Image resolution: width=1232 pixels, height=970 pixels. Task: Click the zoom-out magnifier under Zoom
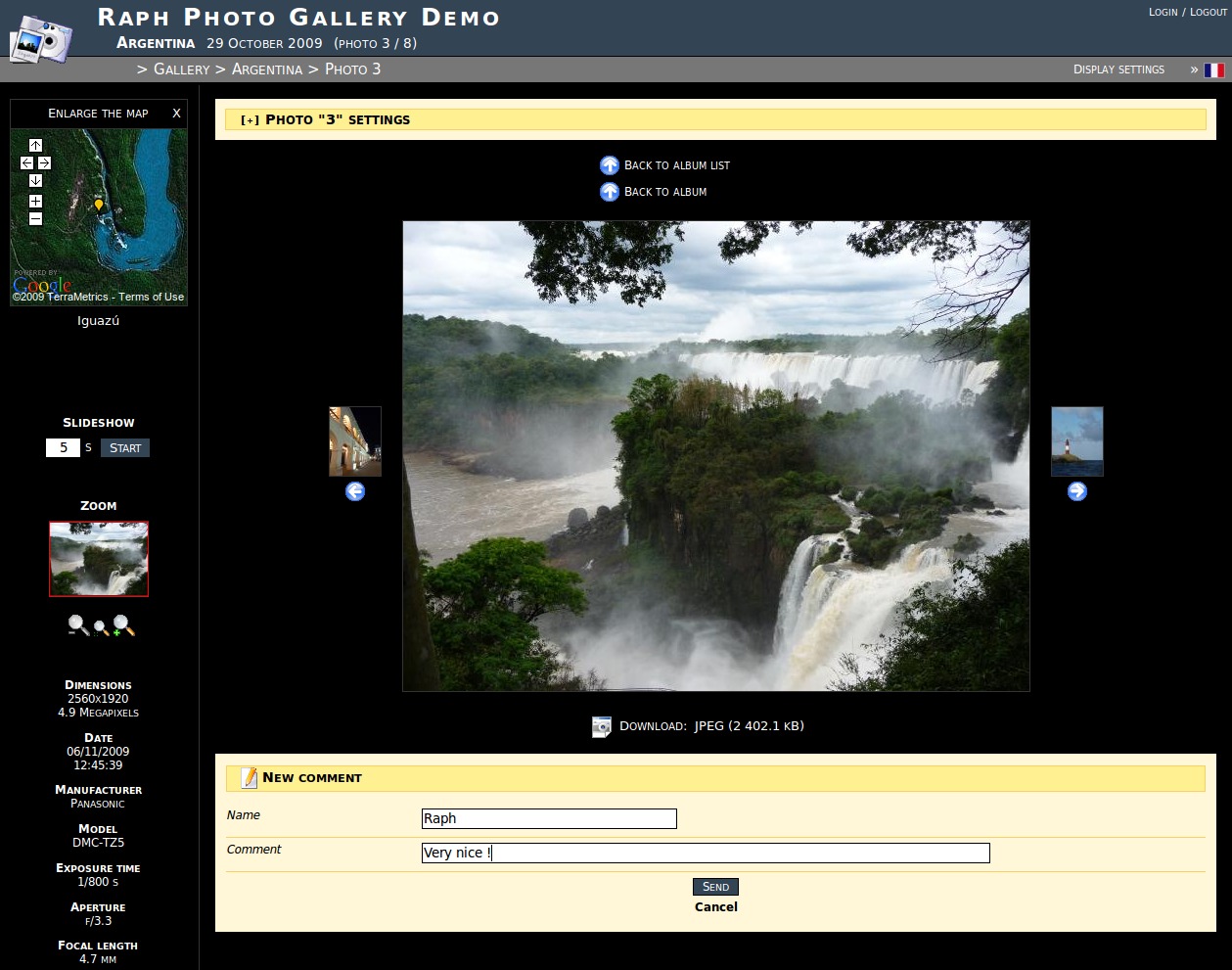[x=77, y=625]
